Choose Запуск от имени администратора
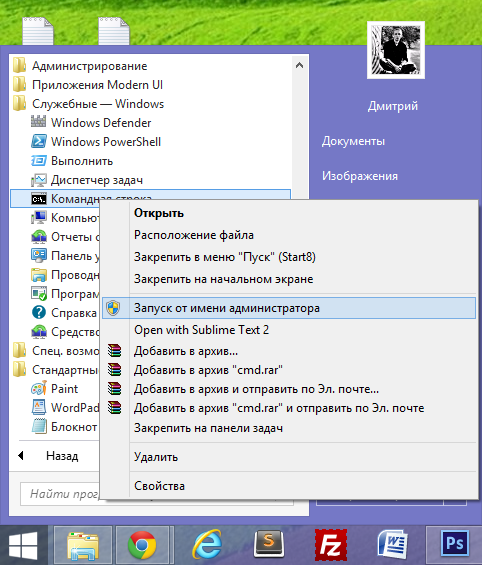The image size is (482, 565). [289, 308]
